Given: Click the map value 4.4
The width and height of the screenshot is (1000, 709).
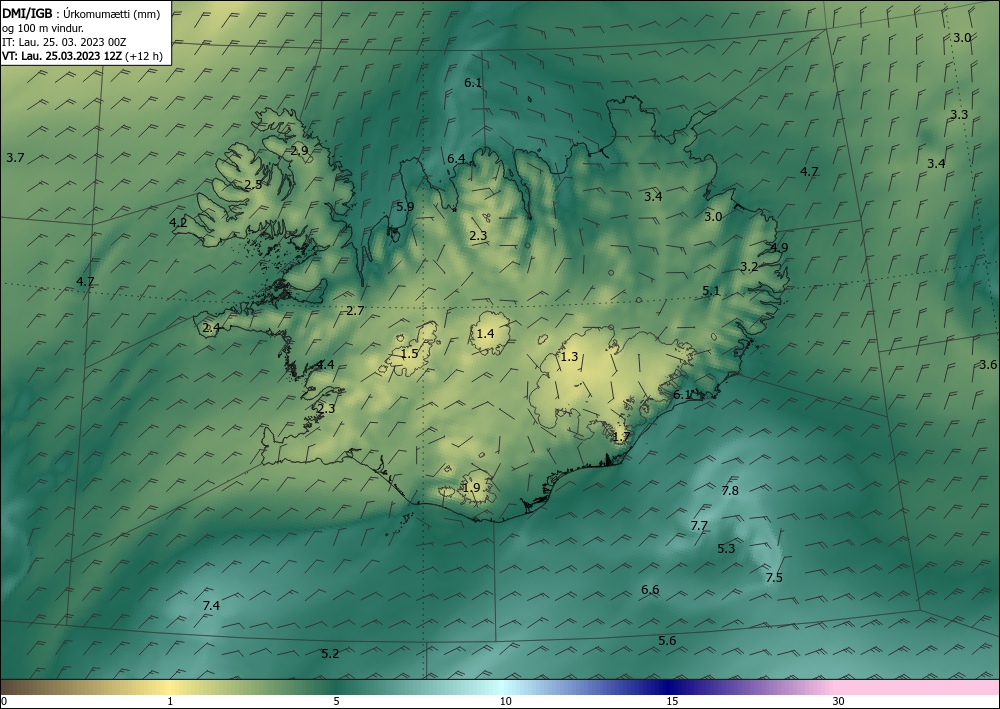Looking at the screenshot, I should point(325,365).
